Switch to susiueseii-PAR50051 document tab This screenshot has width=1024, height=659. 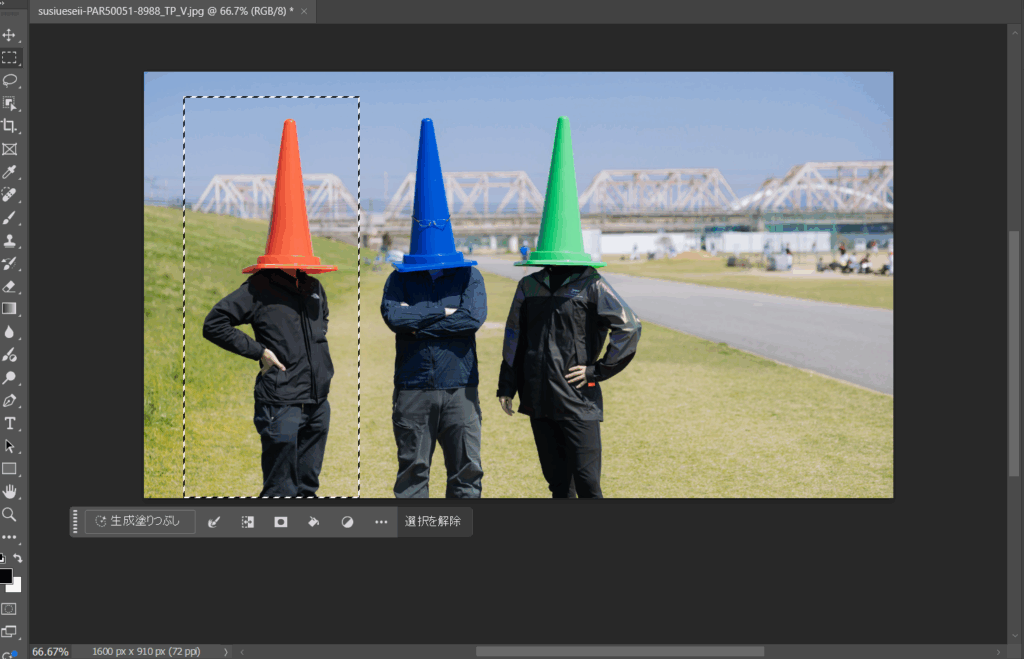(165, 11)
